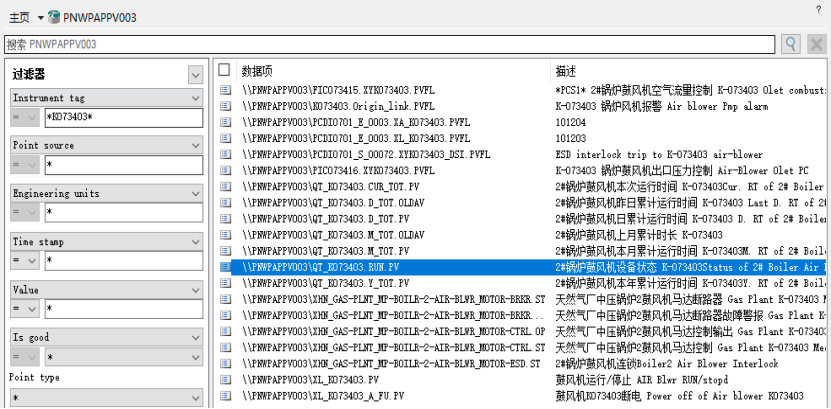Screen dimensions: 831x409
Task: Open the 主页 breadcrumb dropdown arrow
Action: click(x=41, y=18)
